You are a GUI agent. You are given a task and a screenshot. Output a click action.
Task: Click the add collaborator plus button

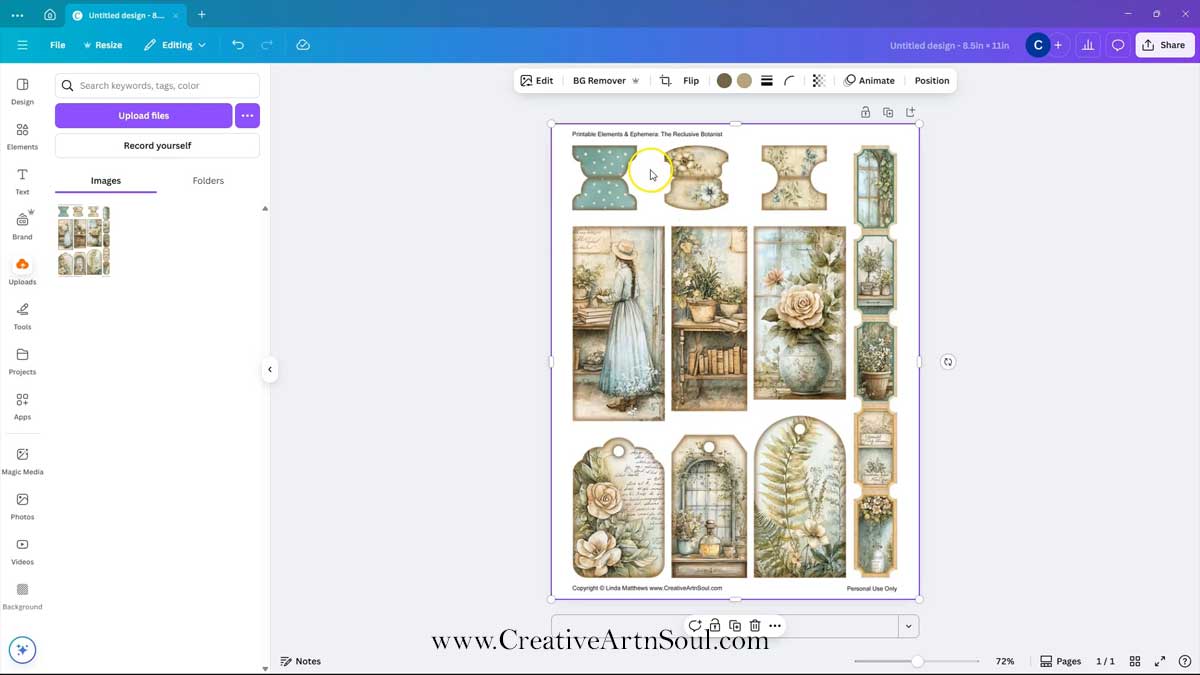1058,45
